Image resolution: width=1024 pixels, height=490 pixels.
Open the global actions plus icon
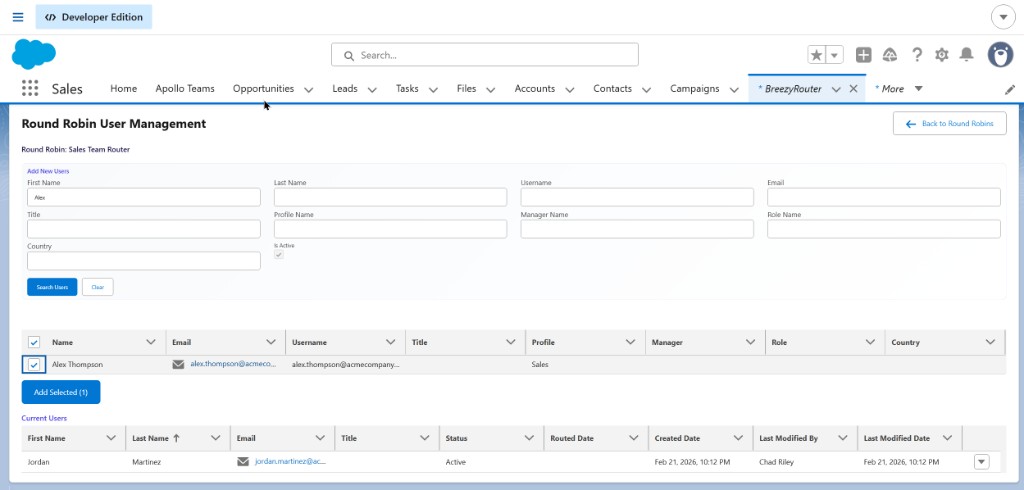(863, 55)
